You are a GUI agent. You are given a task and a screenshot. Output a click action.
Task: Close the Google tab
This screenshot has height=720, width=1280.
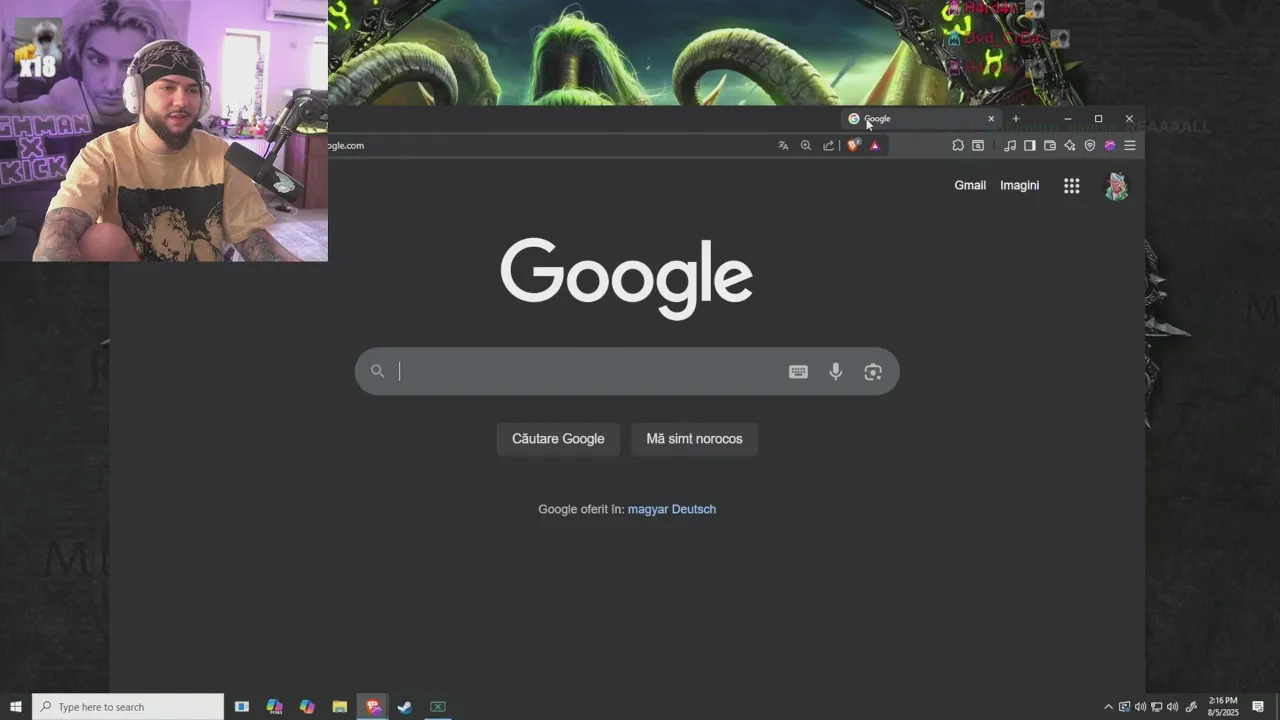pos(991,118)
